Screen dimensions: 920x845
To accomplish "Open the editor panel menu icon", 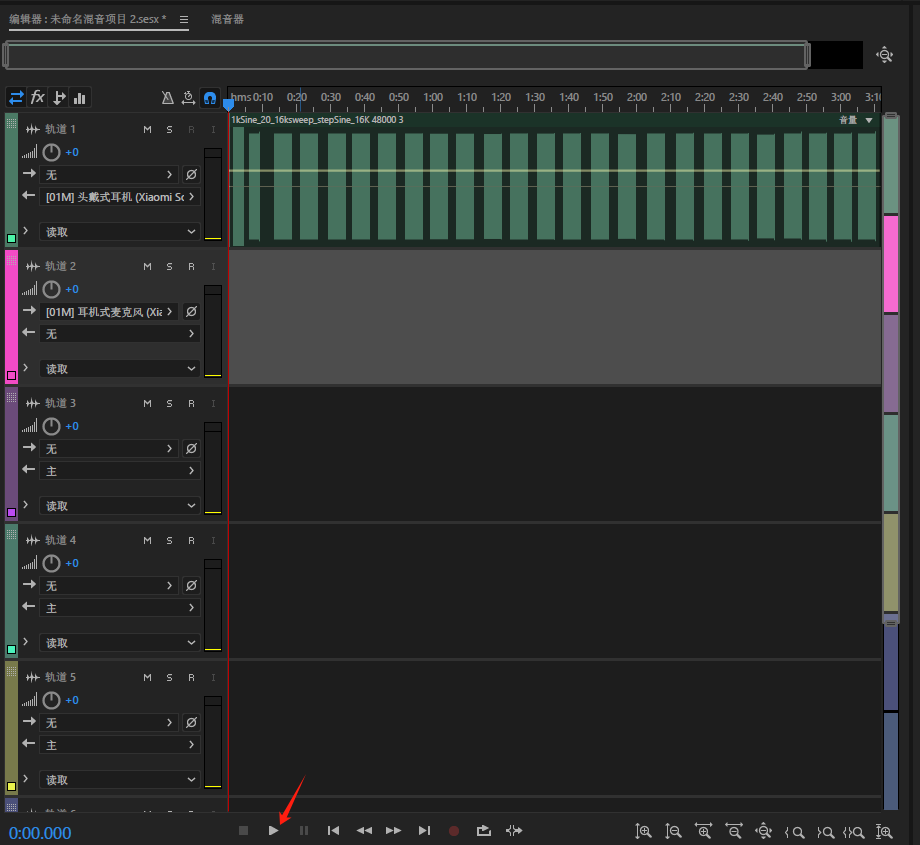I will (184, 19).
